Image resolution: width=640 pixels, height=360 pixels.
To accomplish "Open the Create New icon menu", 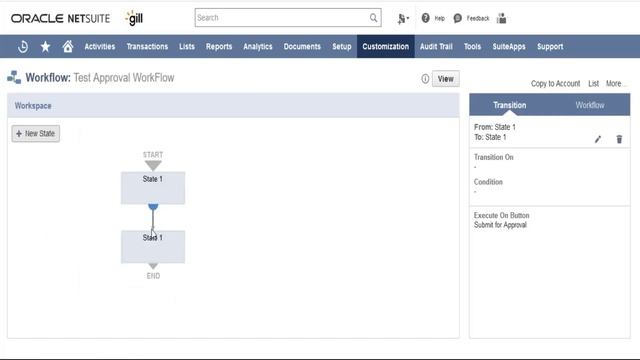I will click(402, 18).
